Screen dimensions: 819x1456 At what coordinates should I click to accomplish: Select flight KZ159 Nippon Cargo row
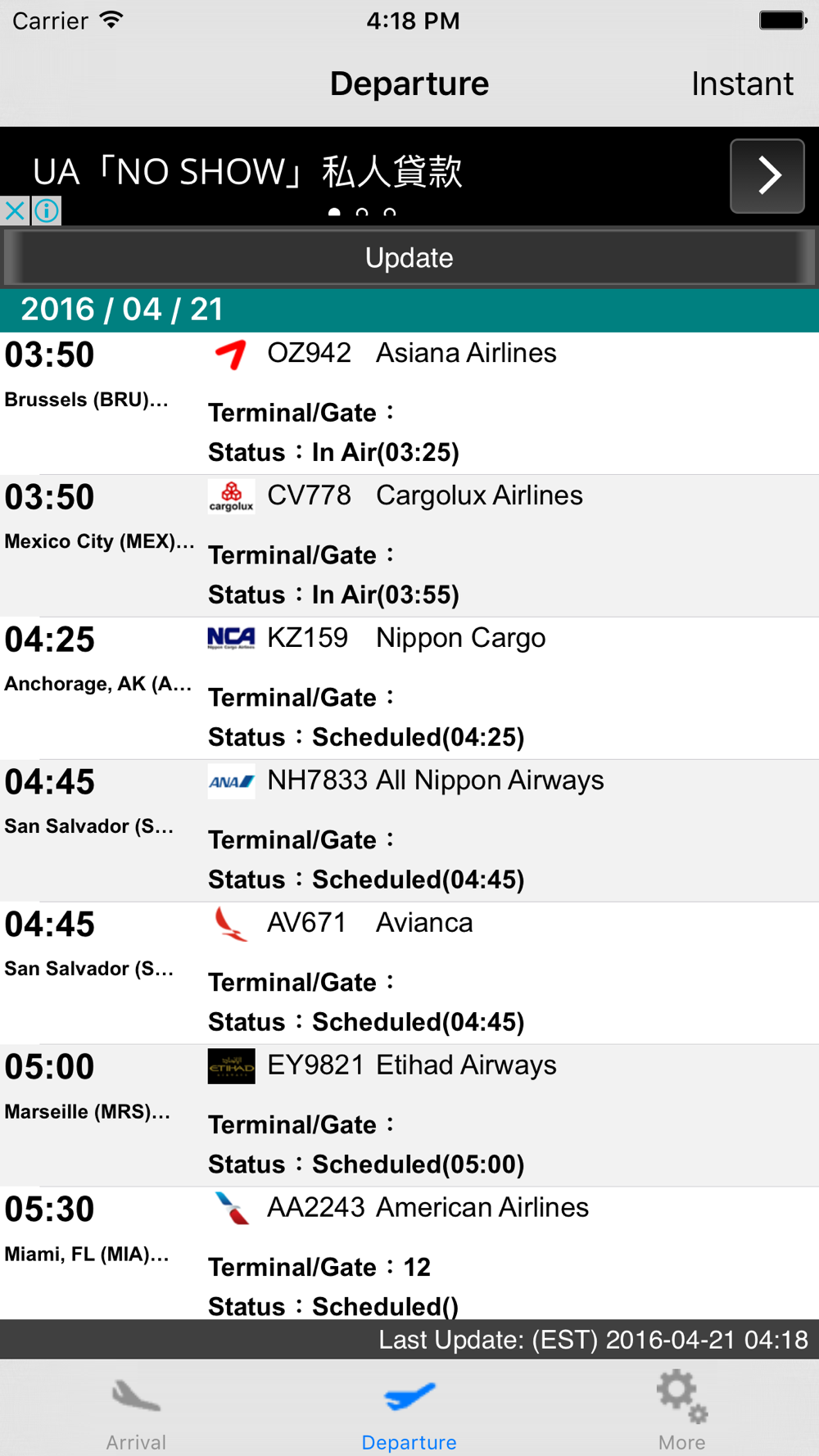coord(409,689)
